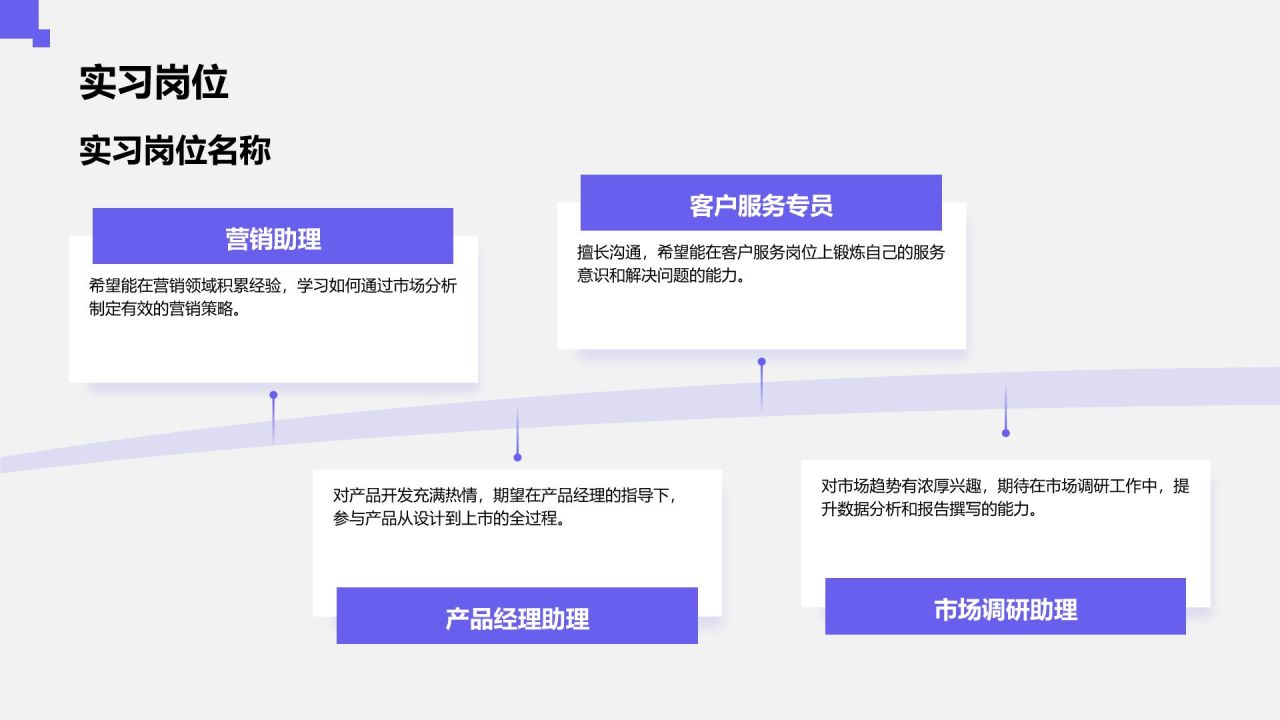Select the text starting 对市场趋势有浓厚兴趣
Viewport: 1280px width, 720px height.
click(1005, 497)
